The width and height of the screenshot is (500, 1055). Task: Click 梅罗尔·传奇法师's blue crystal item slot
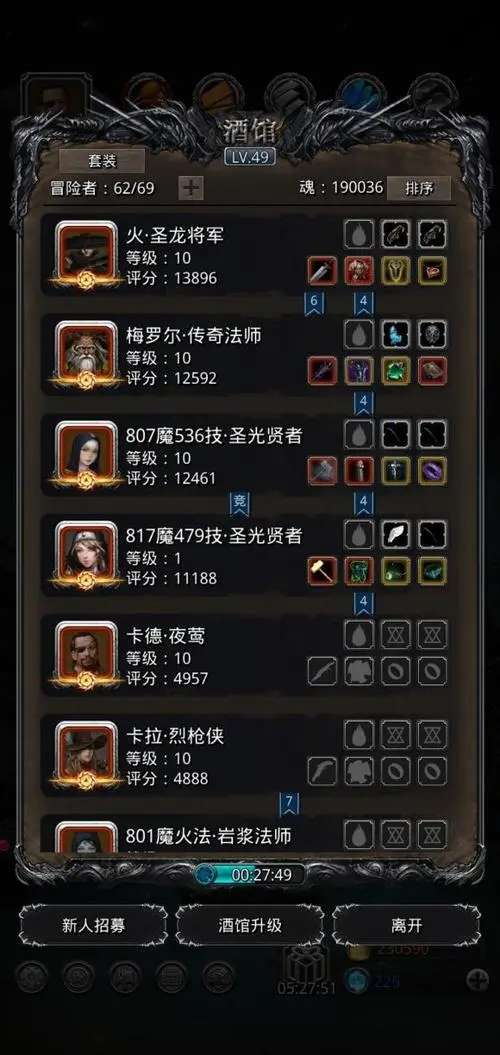pos(396,334)
